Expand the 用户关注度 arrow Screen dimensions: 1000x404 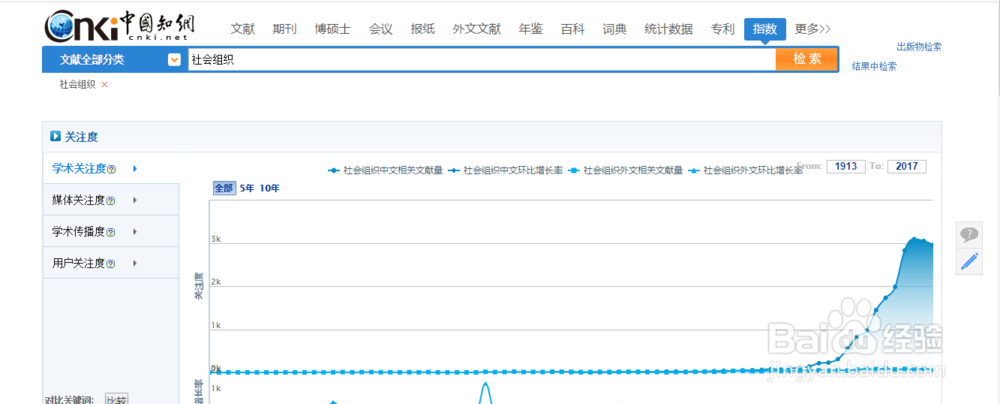(135, 264)
